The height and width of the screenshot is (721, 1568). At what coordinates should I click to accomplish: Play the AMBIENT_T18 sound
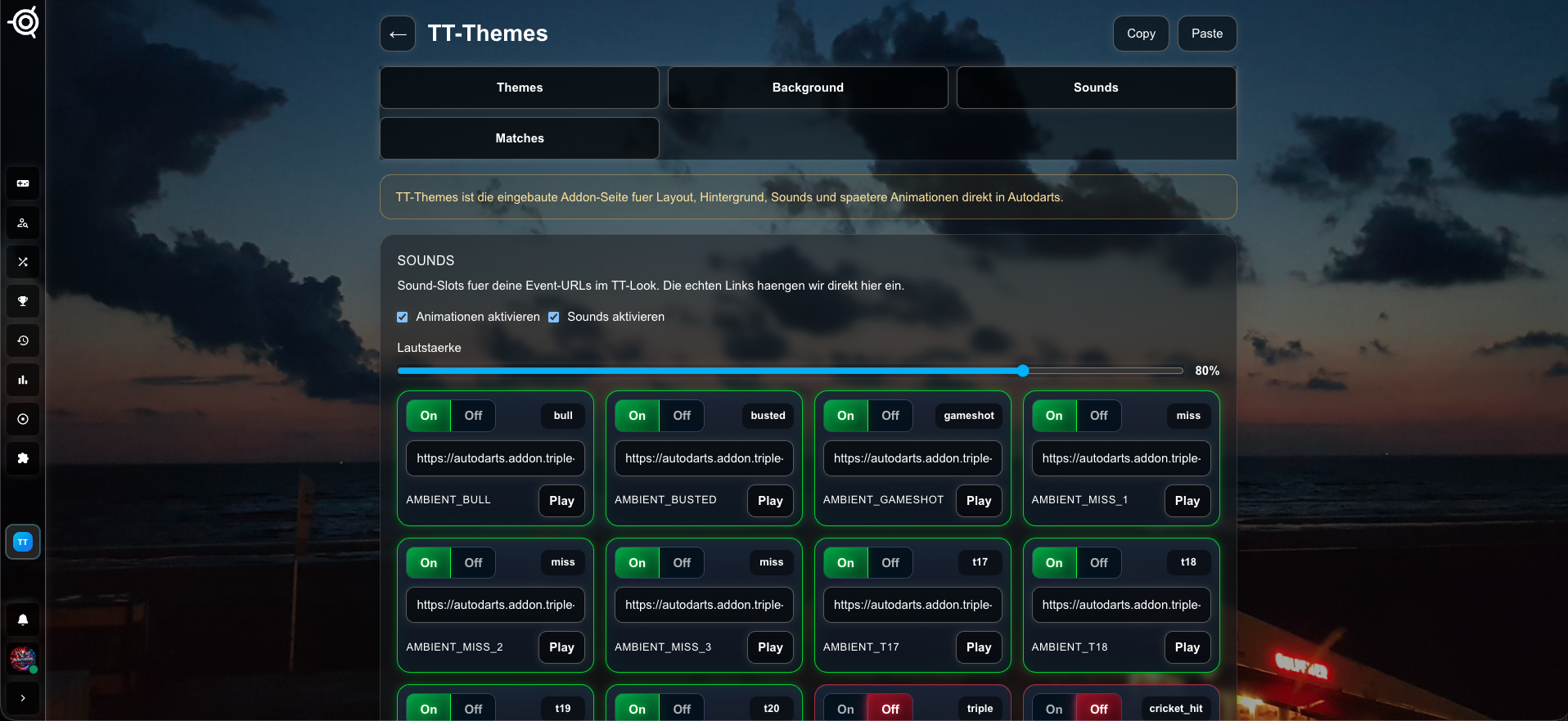pos(1187,647)
